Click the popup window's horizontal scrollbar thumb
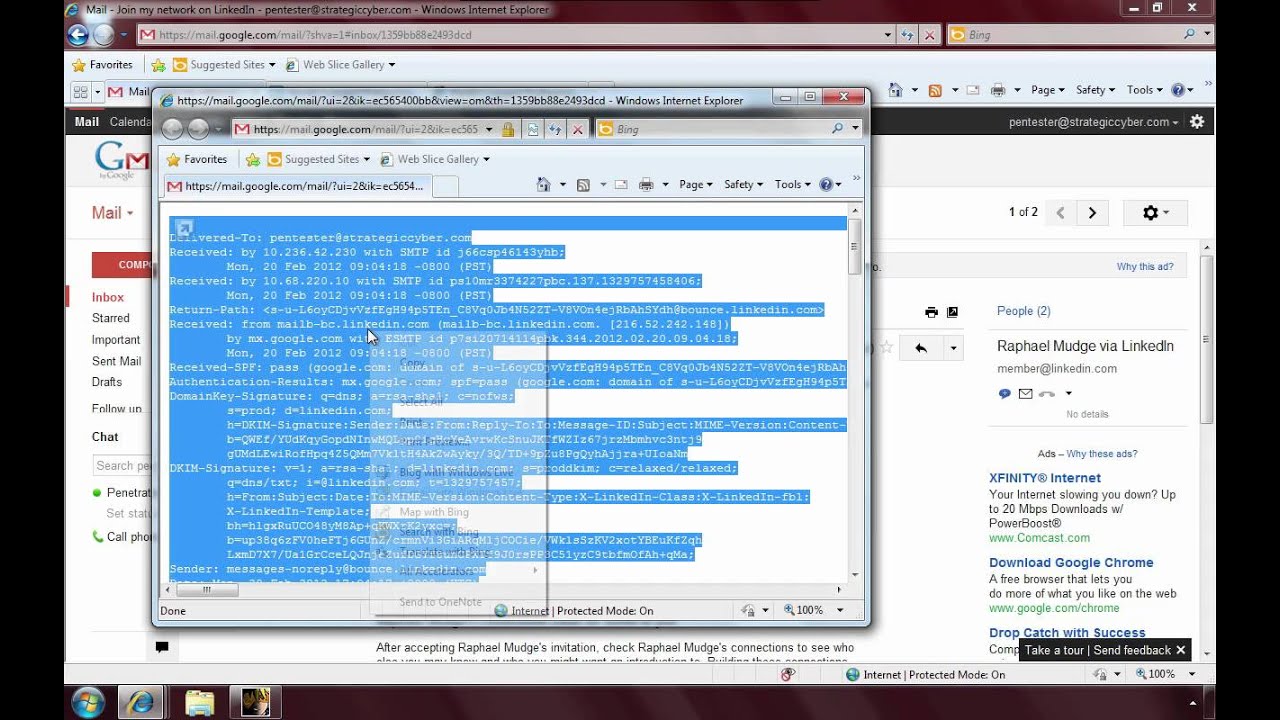This screenshot has height=720, width=1280. 207,590
